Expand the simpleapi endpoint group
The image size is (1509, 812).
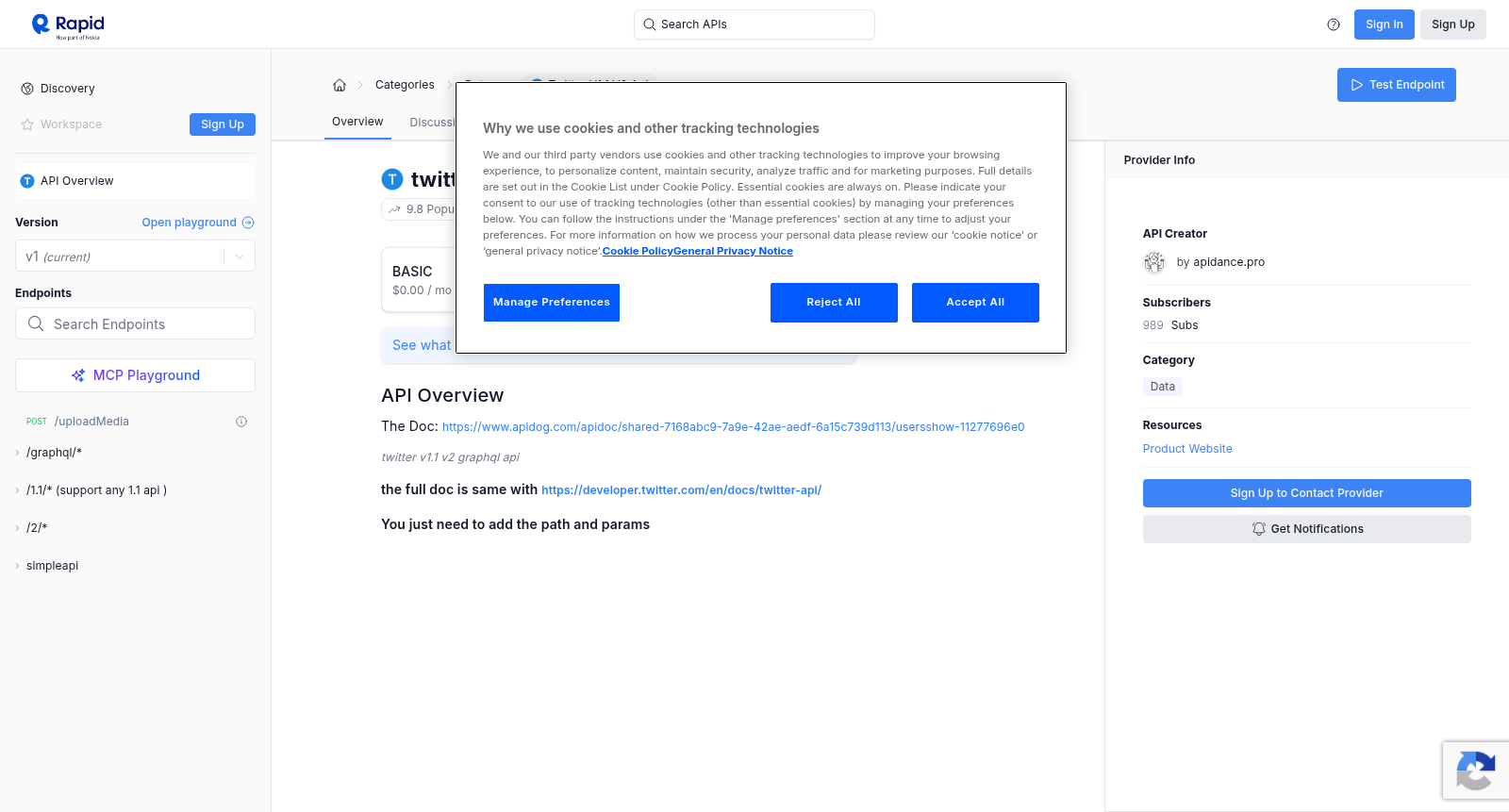(17, 566)
